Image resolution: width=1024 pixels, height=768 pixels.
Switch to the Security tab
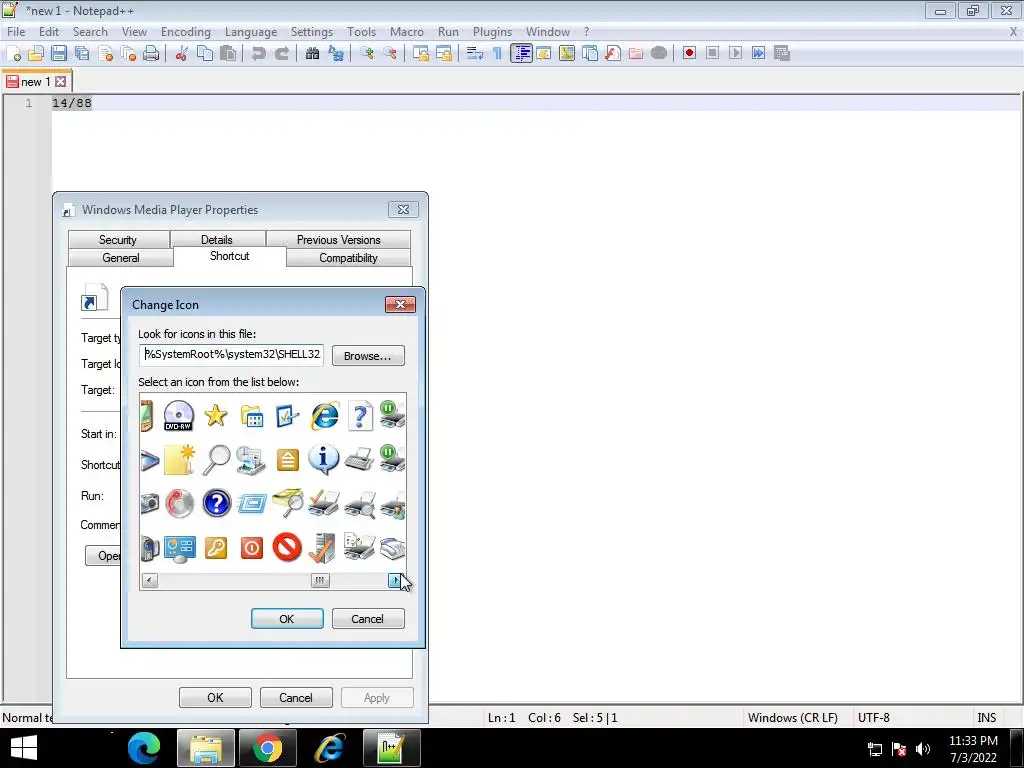118,240
